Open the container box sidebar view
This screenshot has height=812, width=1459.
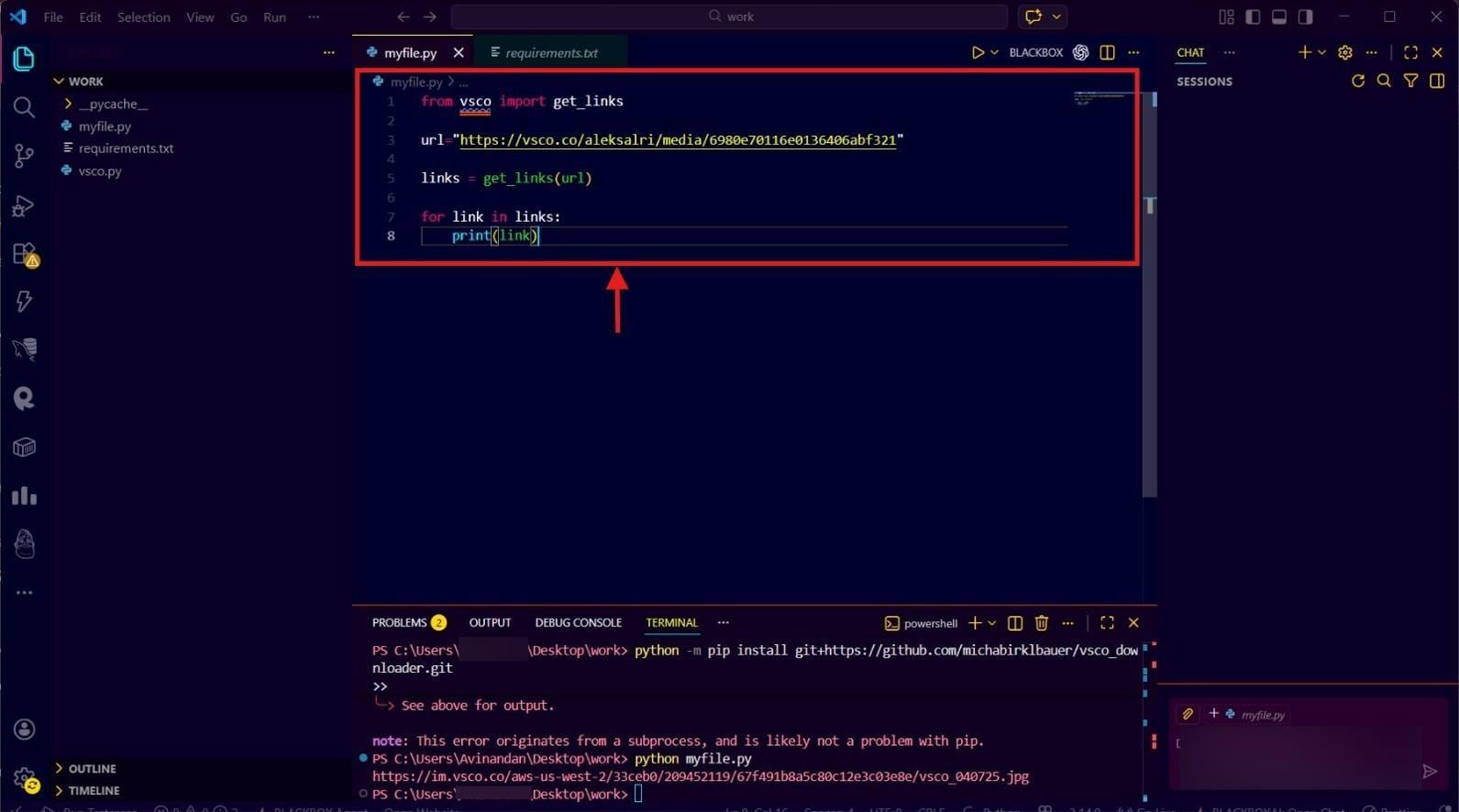tap(24, 447)
